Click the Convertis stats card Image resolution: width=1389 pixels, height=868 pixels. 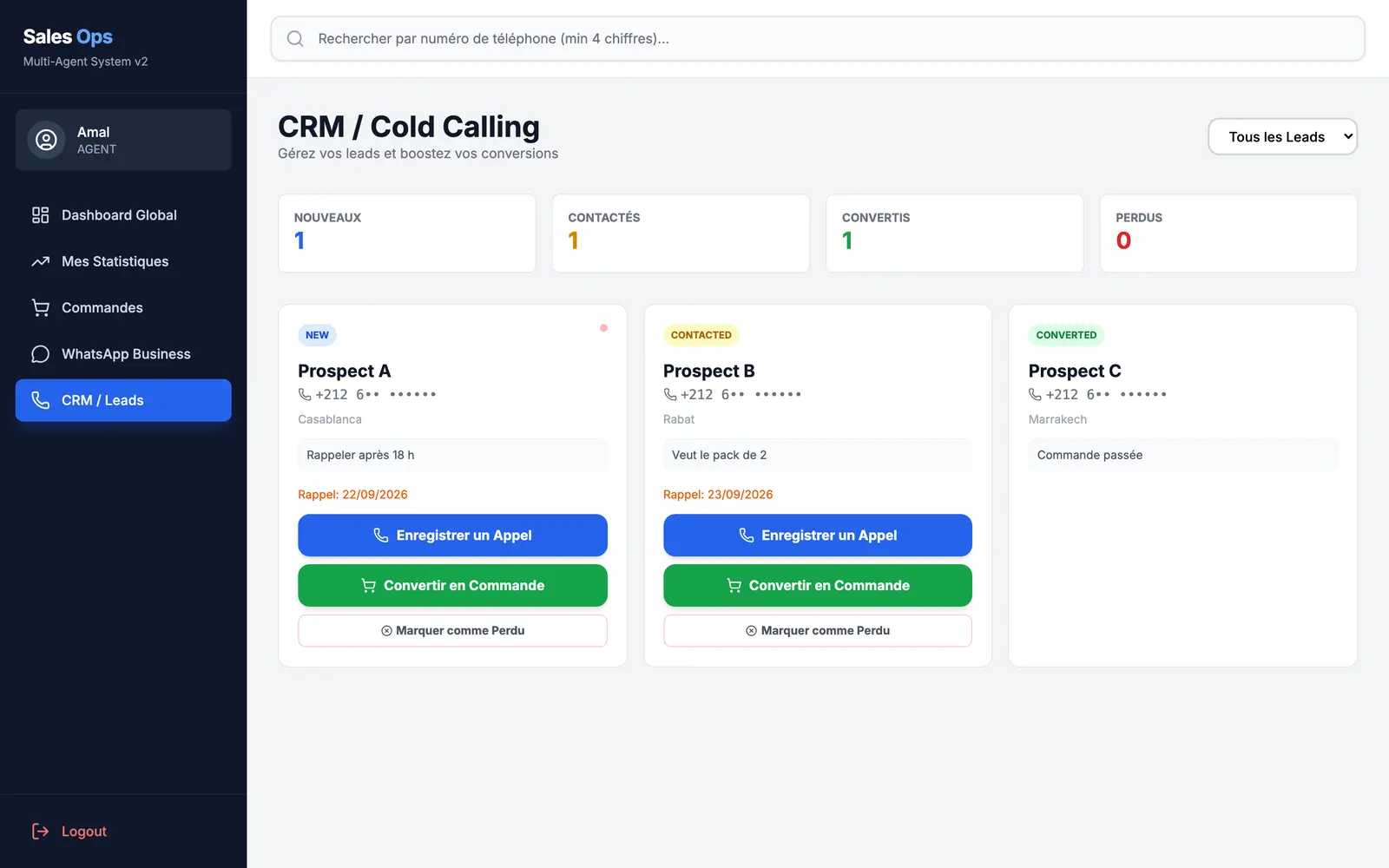[x=955, y=233]
